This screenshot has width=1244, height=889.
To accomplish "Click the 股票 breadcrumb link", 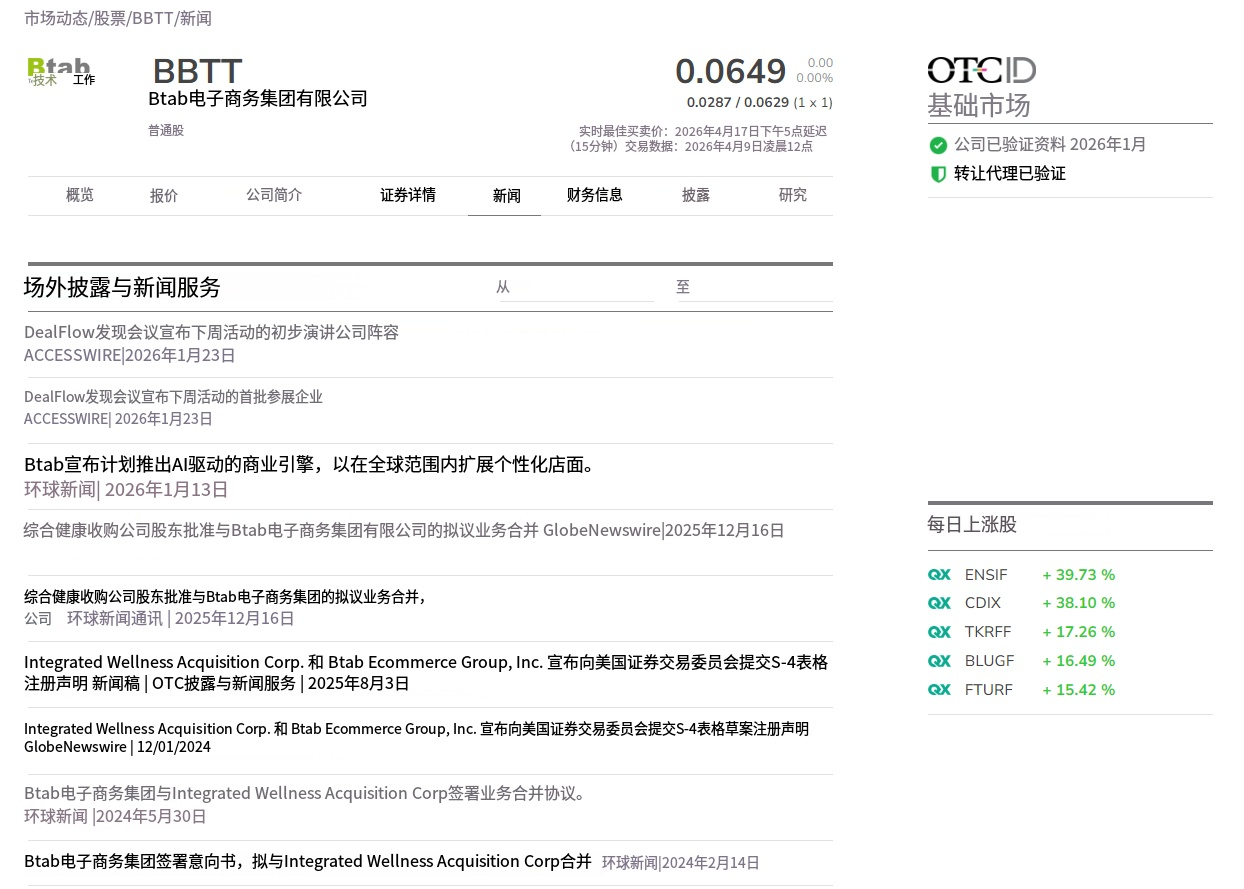I will click(x=109, y=18).
